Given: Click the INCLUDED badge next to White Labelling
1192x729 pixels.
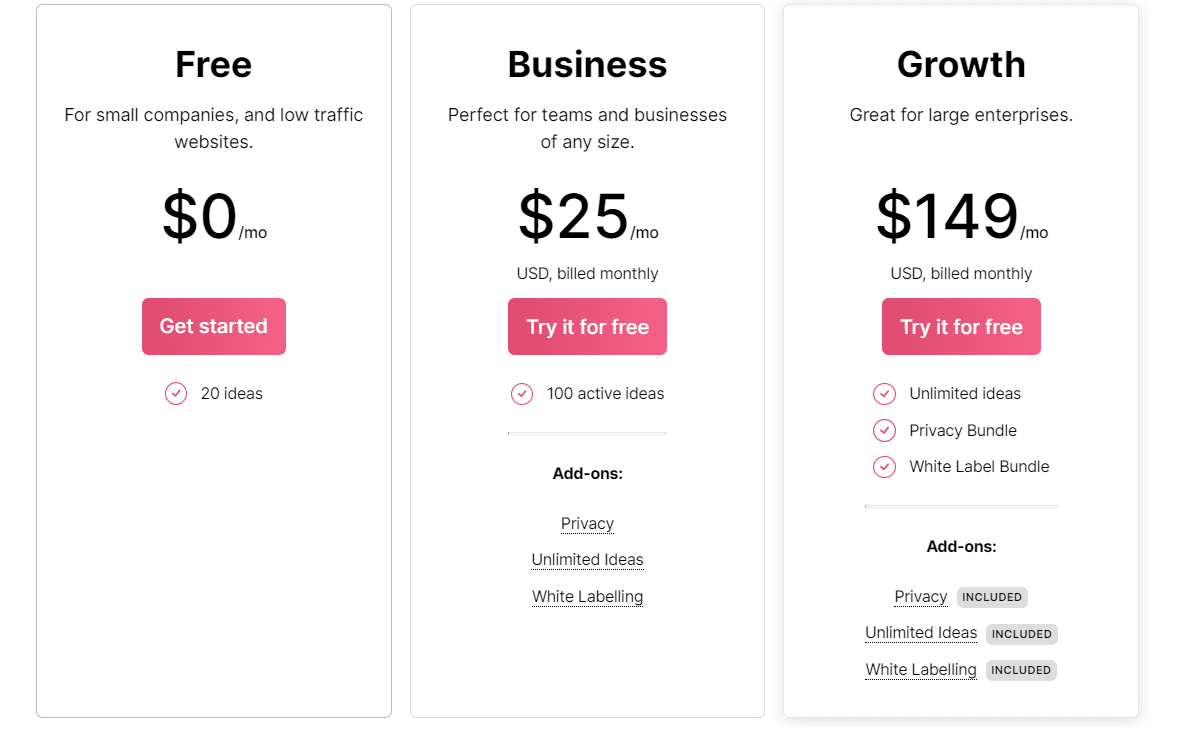Looking at the screenshot, I should [x=1021, y=670].
